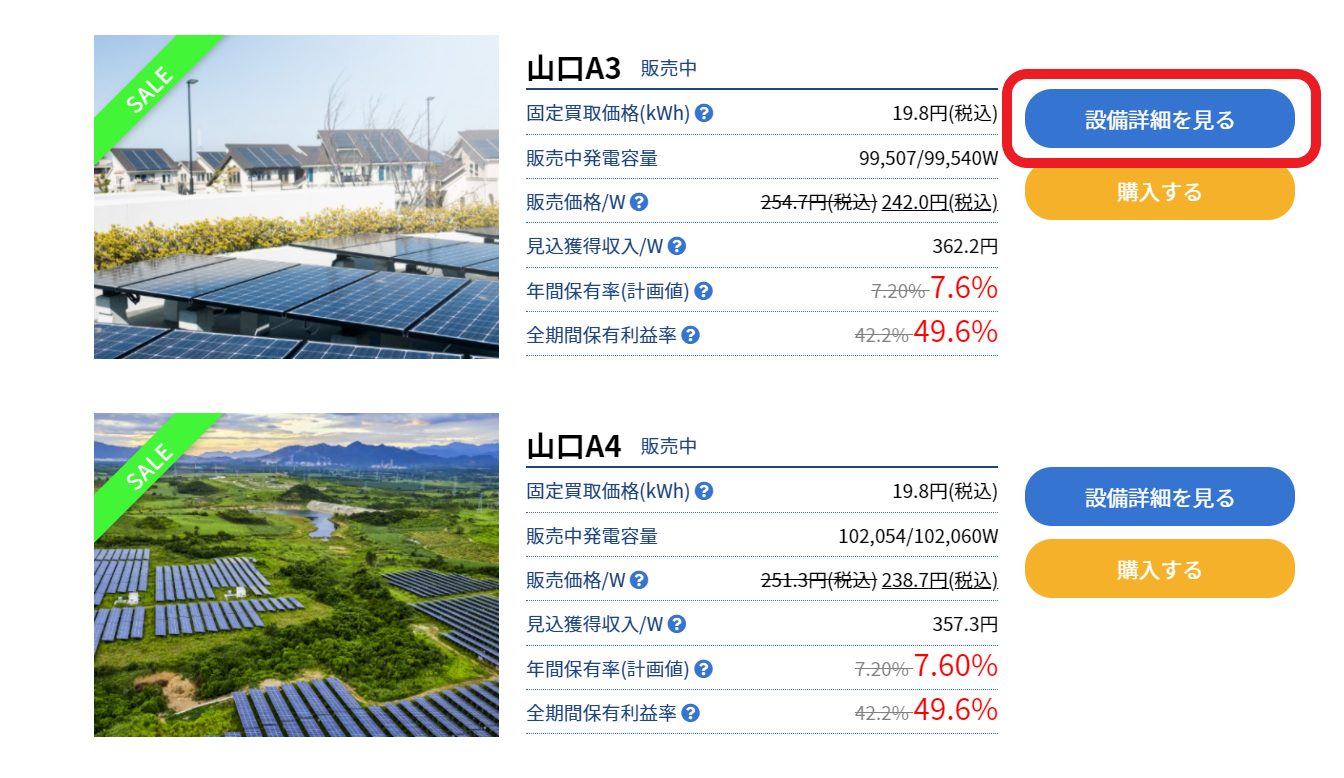
Task: Open 設備詳細を見る for 山口A4
Action: 1159,497
